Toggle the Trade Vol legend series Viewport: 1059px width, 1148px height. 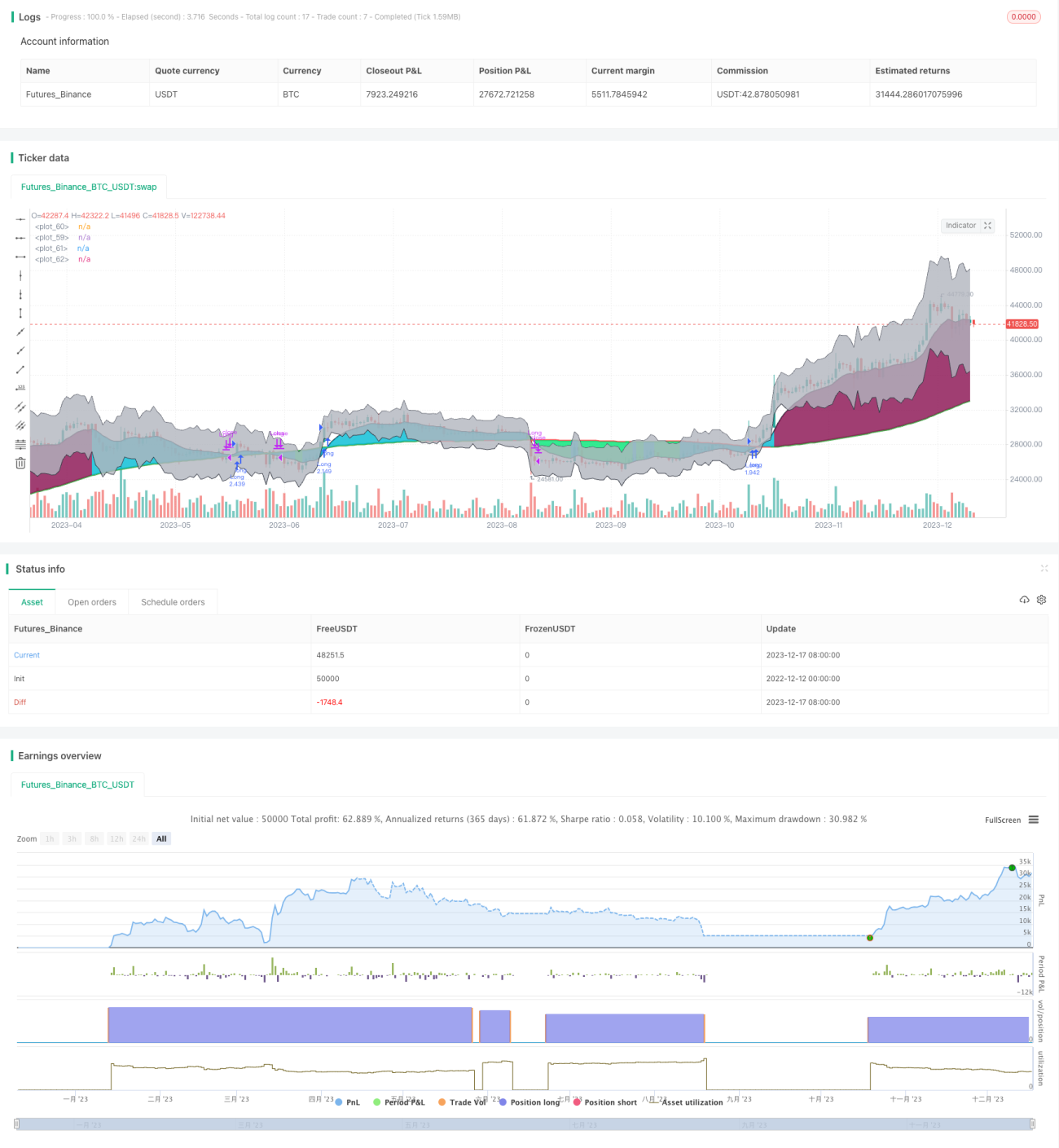(x=462, y=1102)
